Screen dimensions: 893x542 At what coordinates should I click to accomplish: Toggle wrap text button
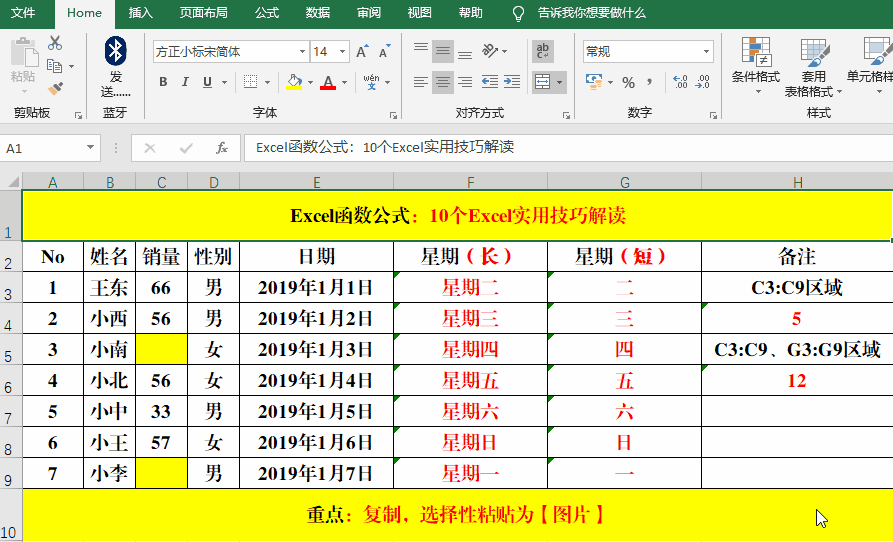click(543, 51)
